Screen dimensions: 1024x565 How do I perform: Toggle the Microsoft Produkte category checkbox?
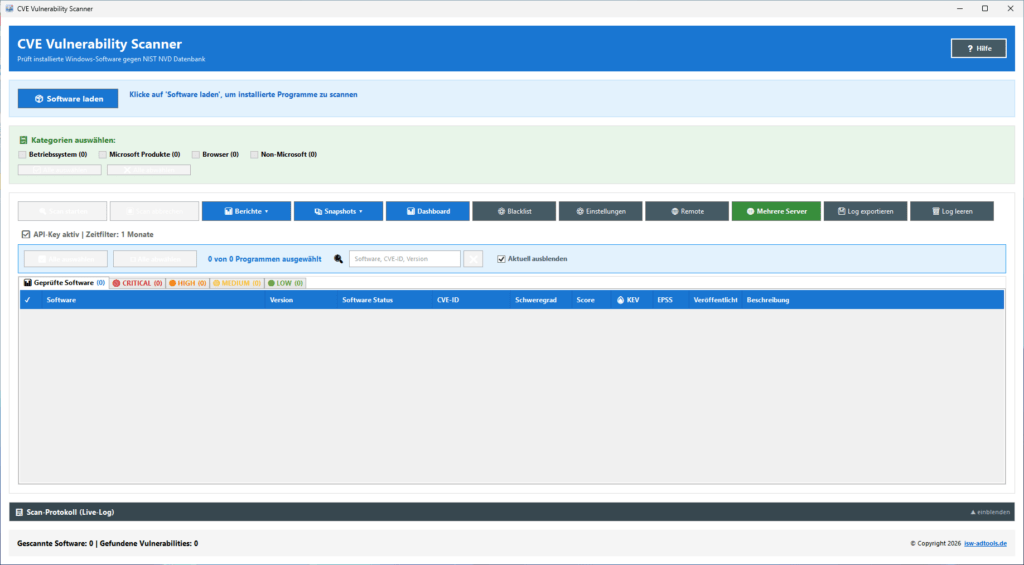point(103,155)
